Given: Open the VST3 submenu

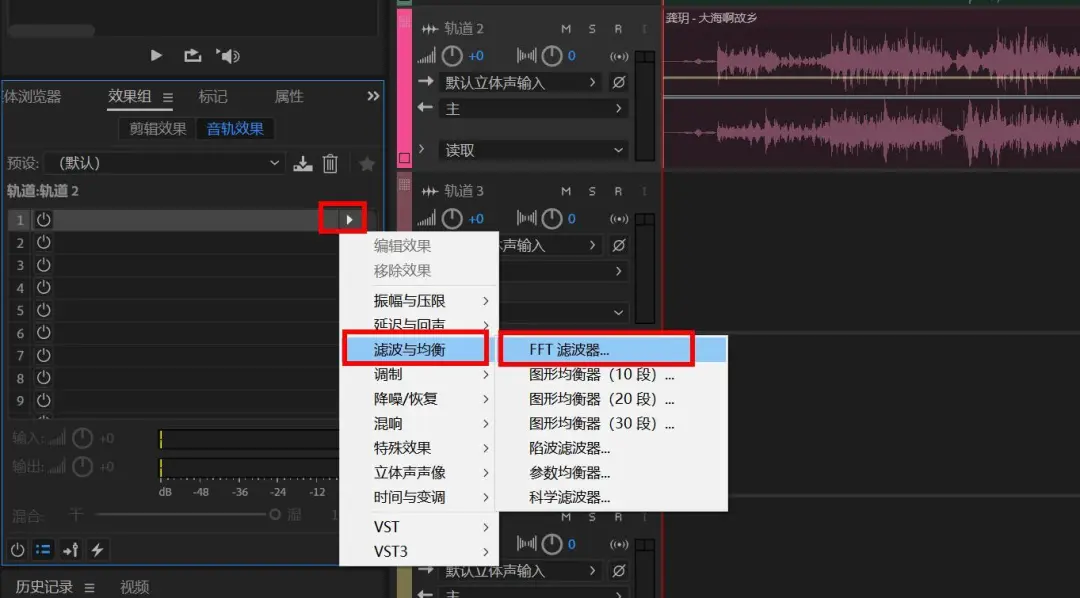Looking at the screenshot, I should click(419, 552).
